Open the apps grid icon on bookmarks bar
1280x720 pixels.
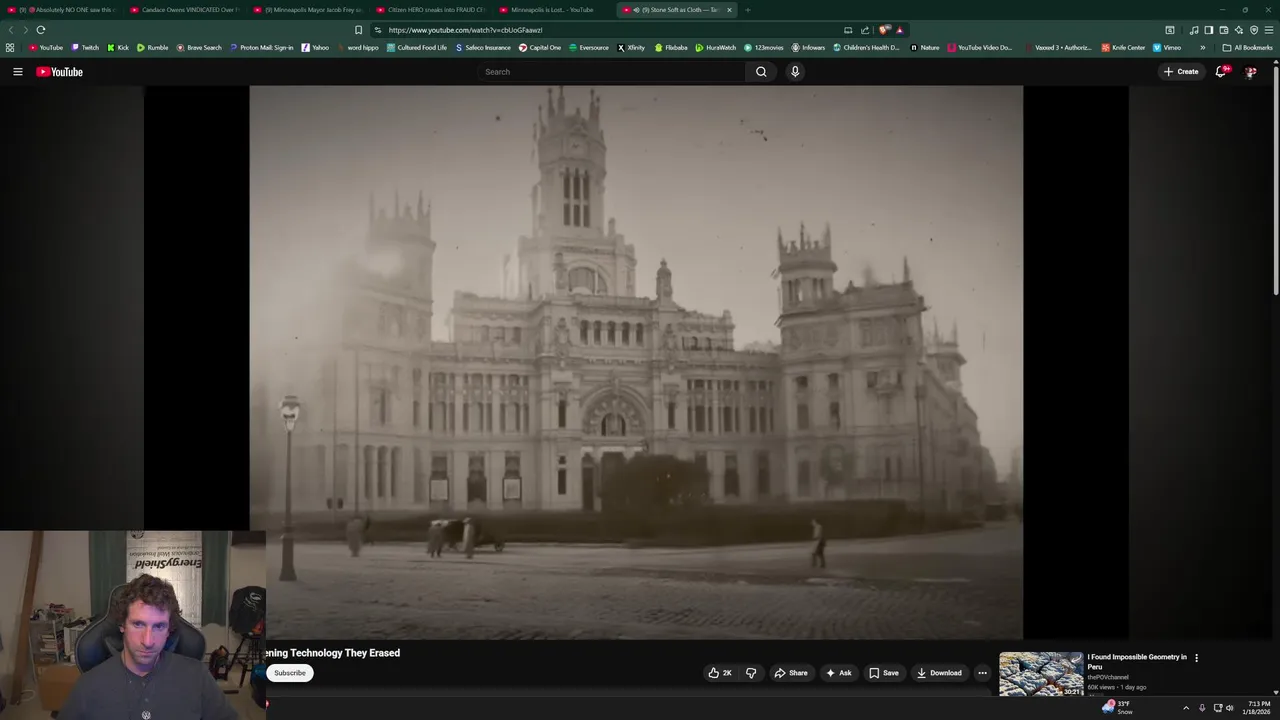(10, 47)
